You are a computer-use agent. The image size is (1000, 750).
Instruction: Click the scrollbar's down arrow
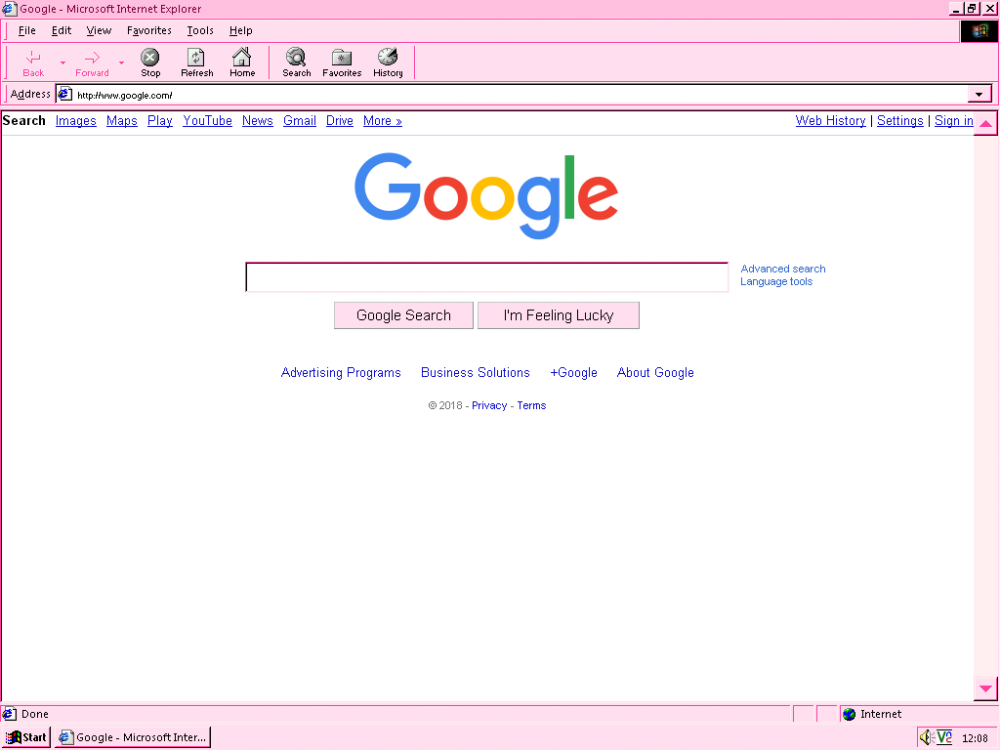pyautogui.click(x=987, y=689)
